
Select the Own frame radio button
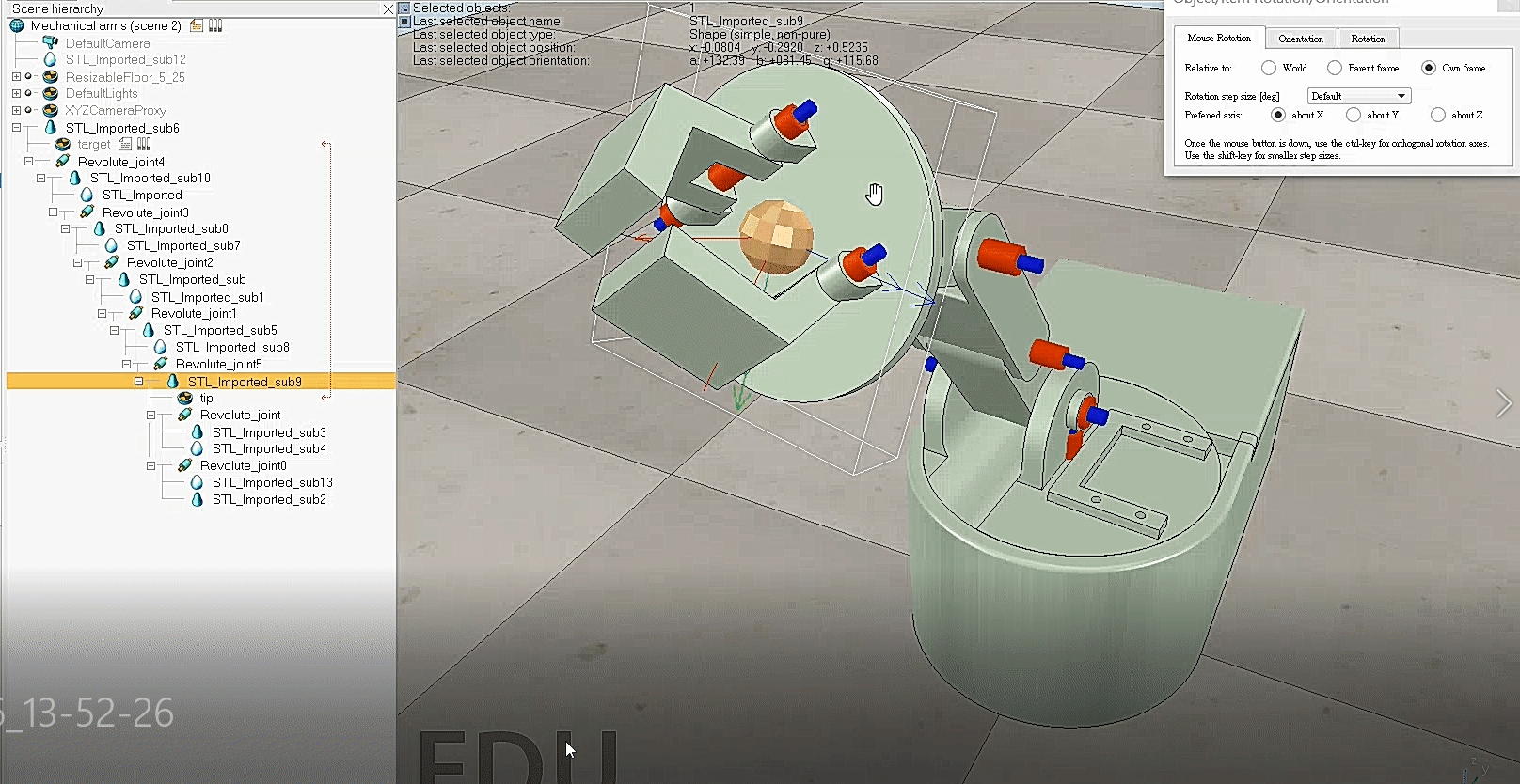[1429, 68]
